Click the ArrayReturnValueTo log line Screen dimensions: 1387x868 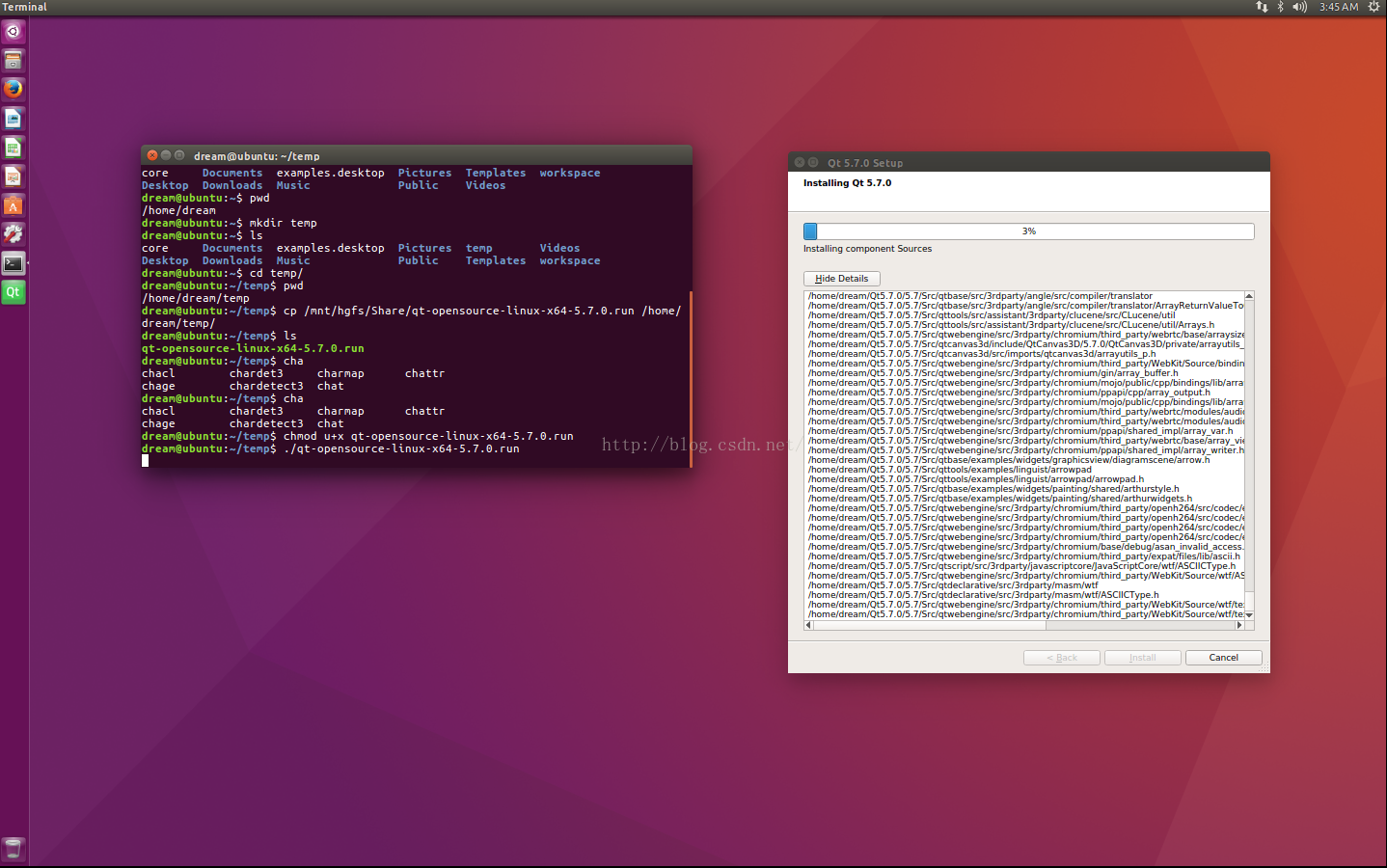click(1026, 306)
